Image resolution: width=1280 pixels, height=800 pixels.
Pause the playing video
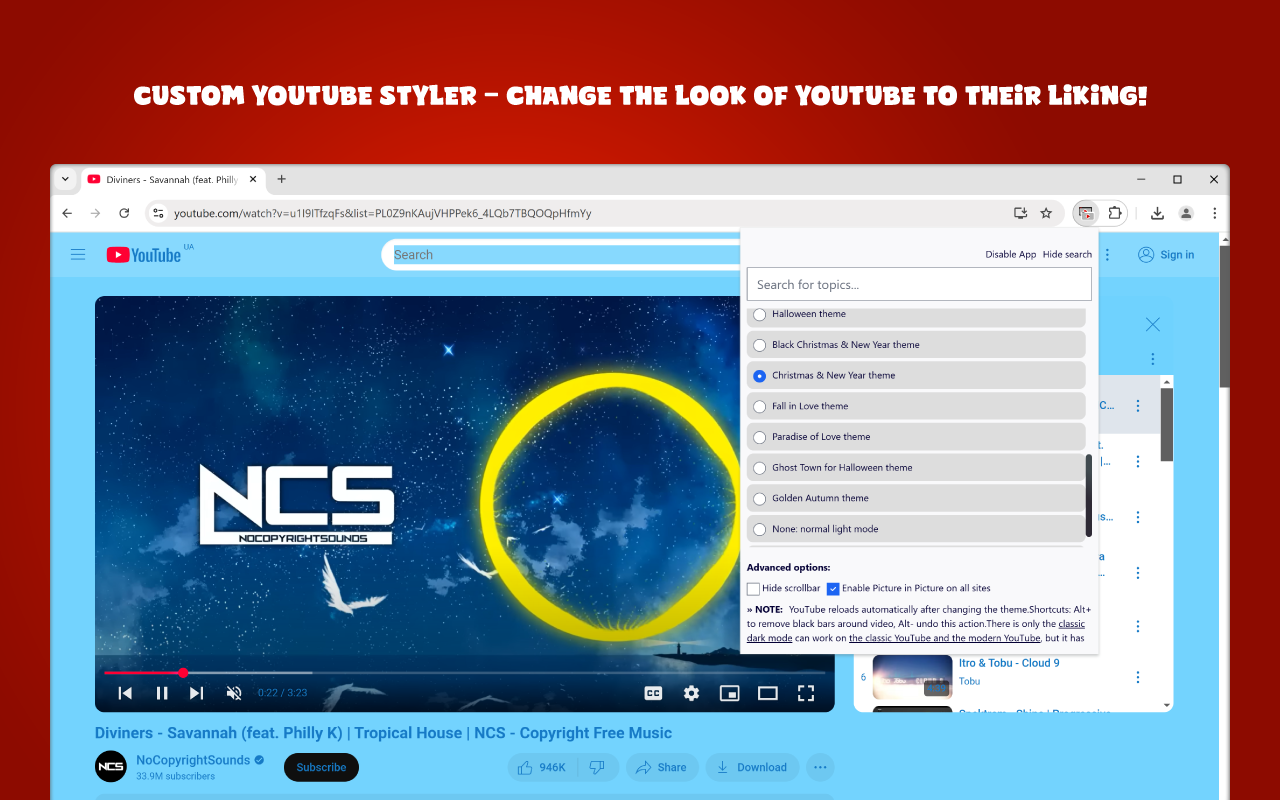tap(162, 693)
